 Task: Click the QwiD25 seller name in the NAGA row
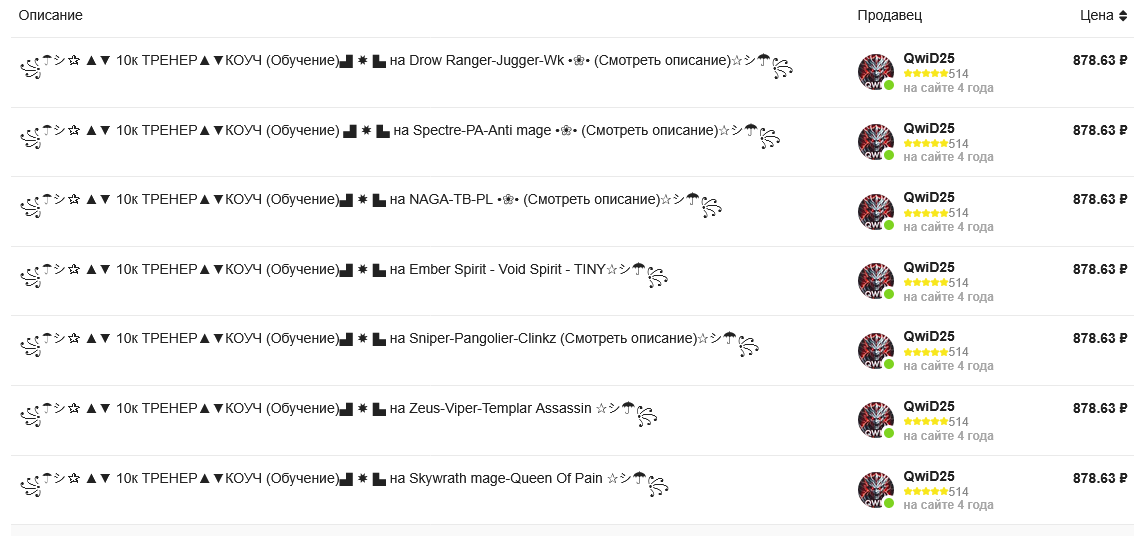pyautogui.click(x=929, y=197)
